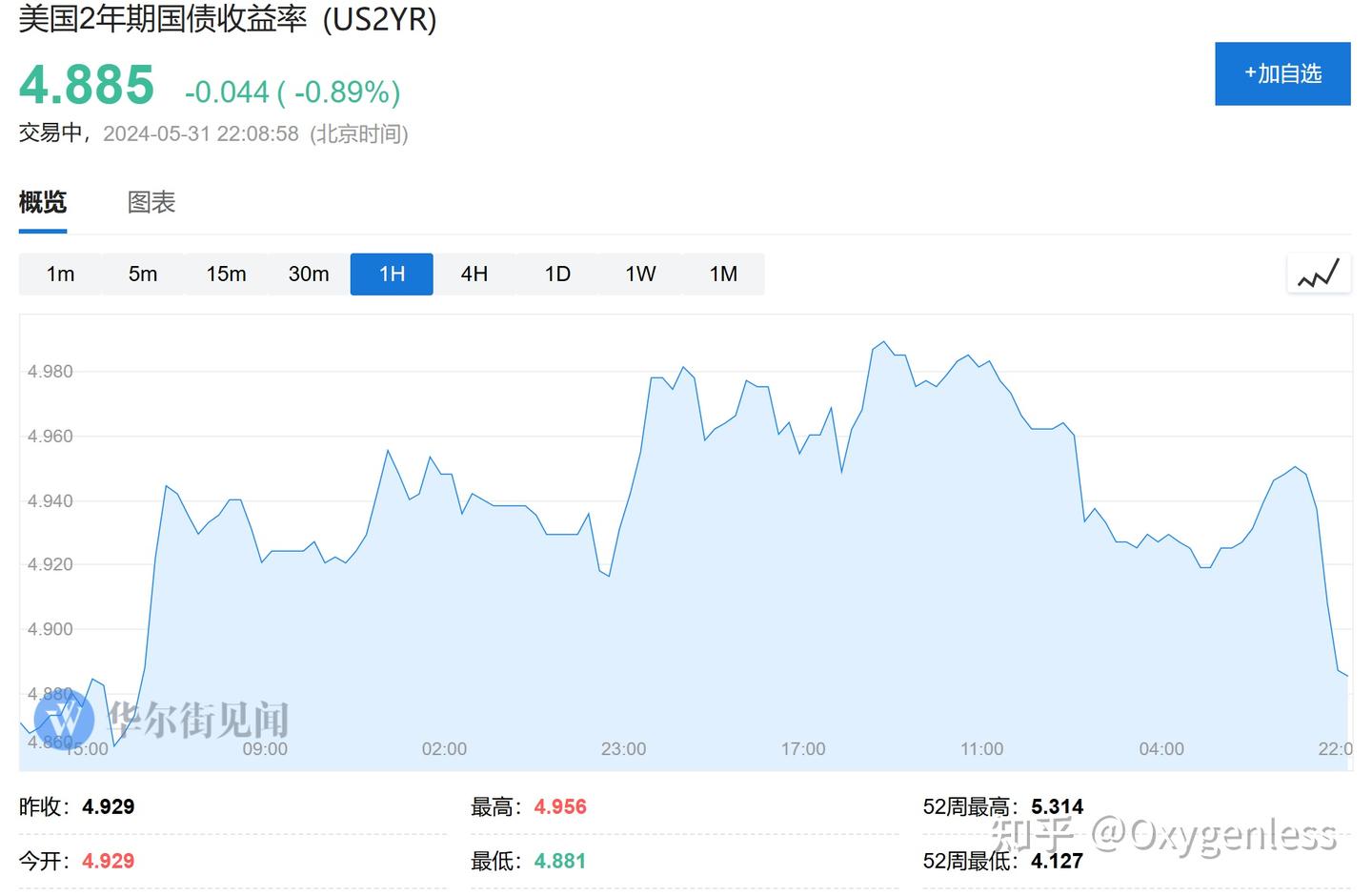Click the 最高 value 4.956
This screenshot has width=1372, height=896.
pos(560,806)
